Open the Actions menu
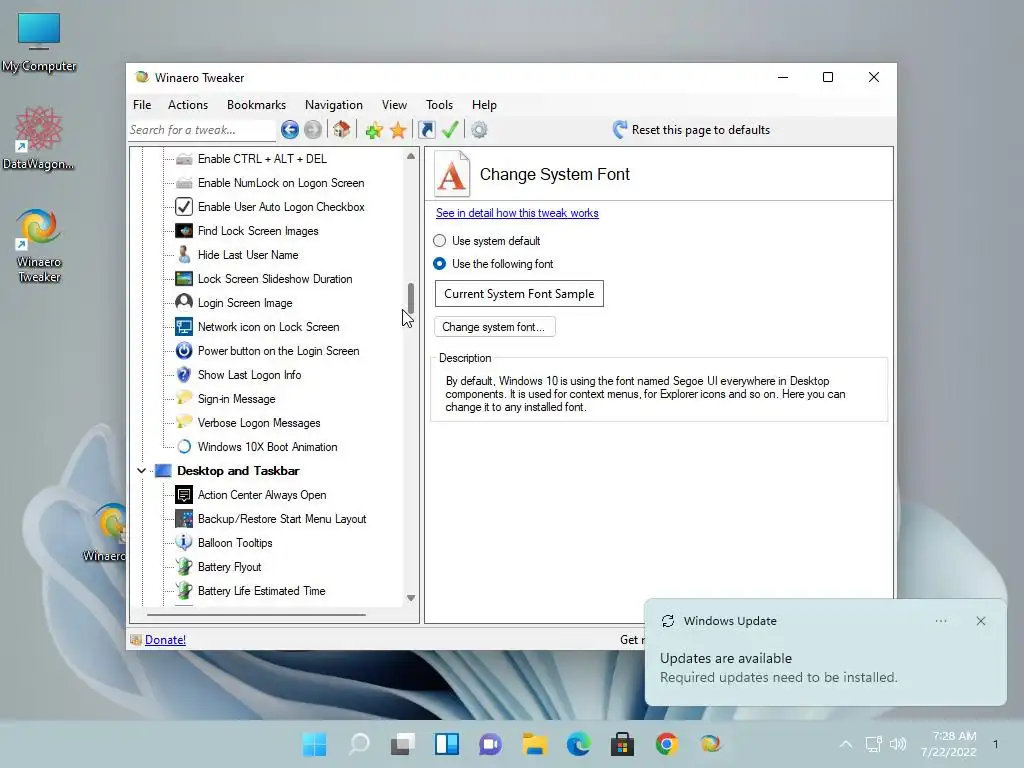The image size is (1024, 768). (188, 104)
